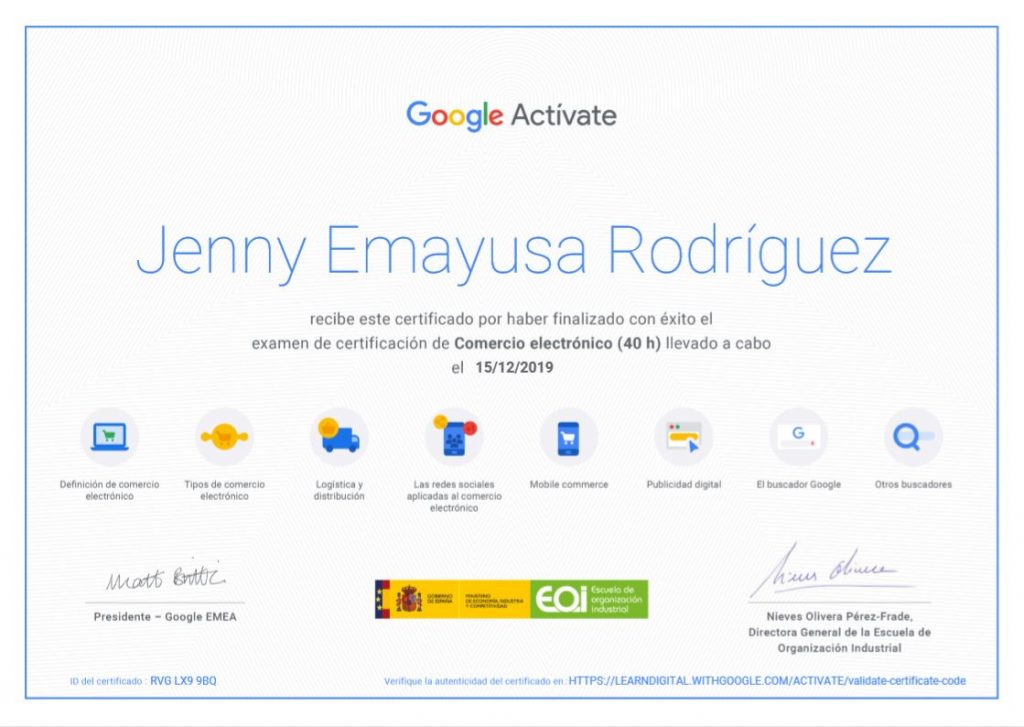Viewport: 1024px width, 727px height.
Task: Click the El buscador Google icon
Action: click(x=798, y=437)
